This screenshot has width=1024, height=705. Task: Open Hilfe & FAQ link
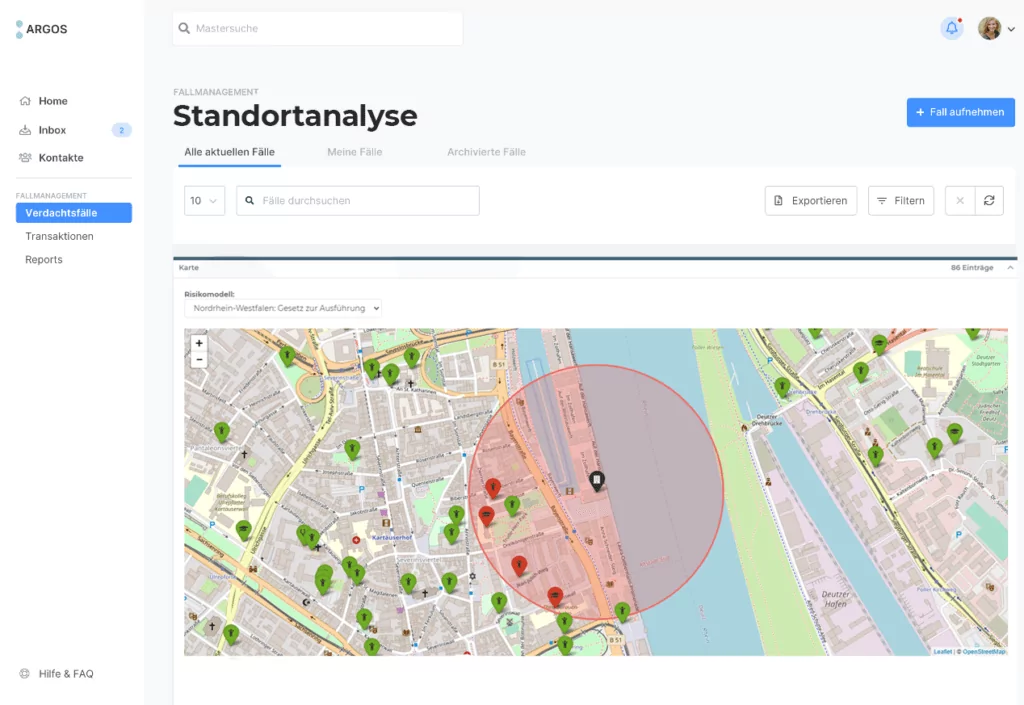(x=66, y=674)
